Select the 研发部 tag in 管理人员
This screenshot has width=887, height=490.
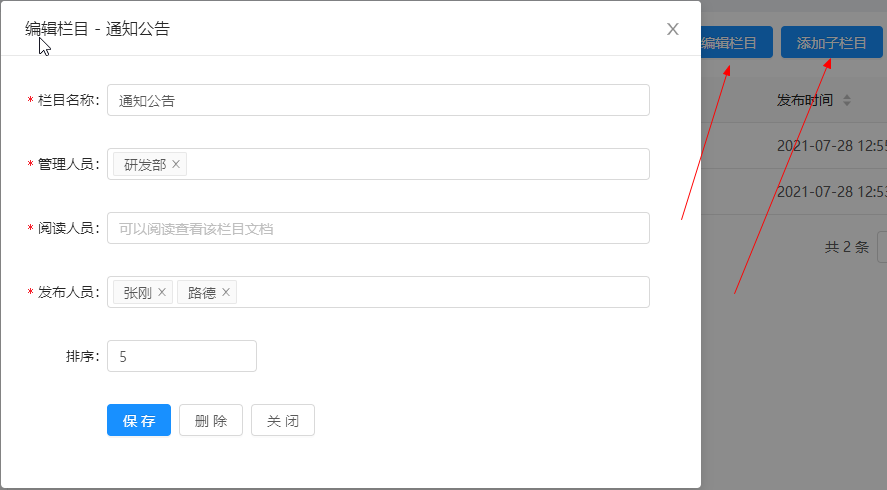point(145,165)
